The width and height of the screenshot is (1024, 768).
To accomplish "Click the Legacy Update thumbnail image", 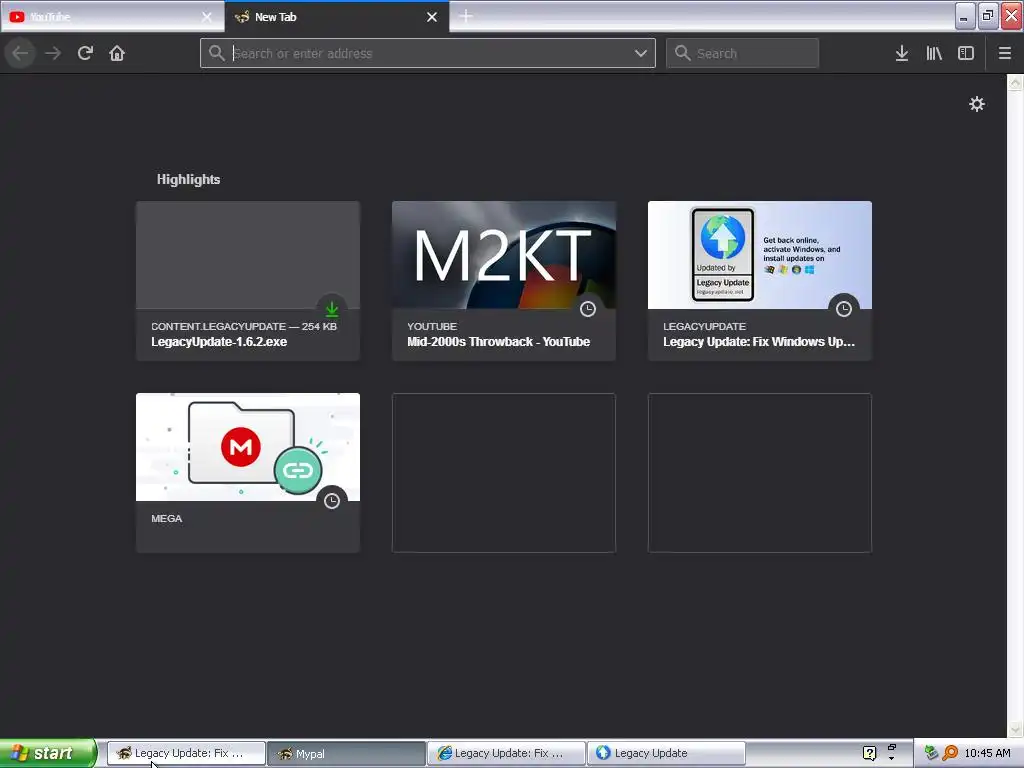I will (x=760, y=255).
